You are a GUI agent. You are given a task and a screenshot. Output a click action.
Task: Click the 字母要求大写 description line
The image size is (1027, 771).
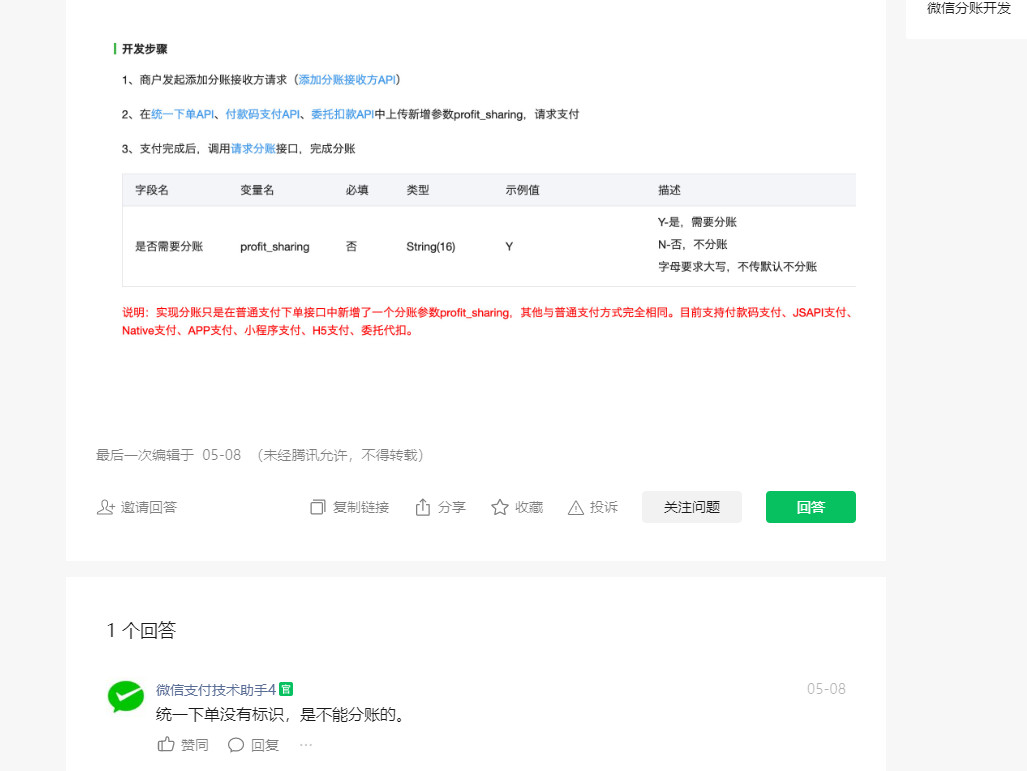coord(738,267)
